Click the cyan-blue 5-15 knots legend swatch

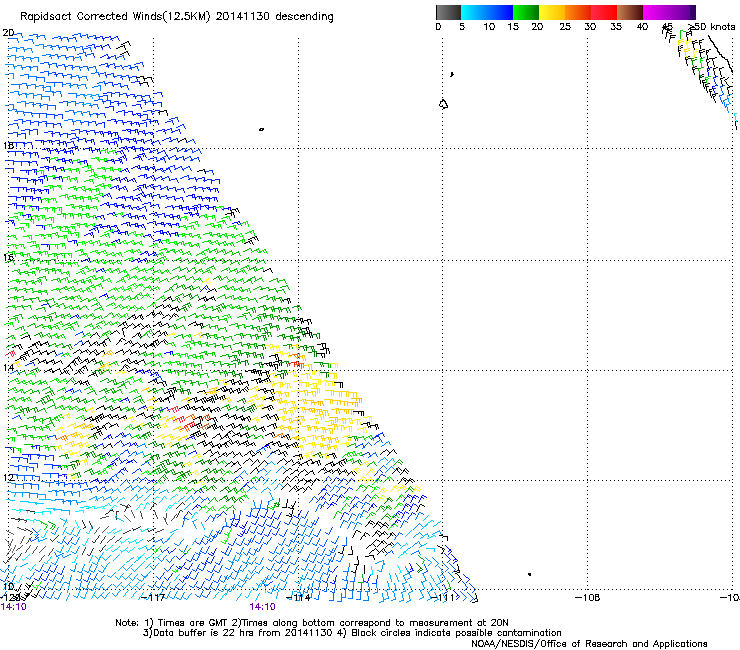[487, 12]
